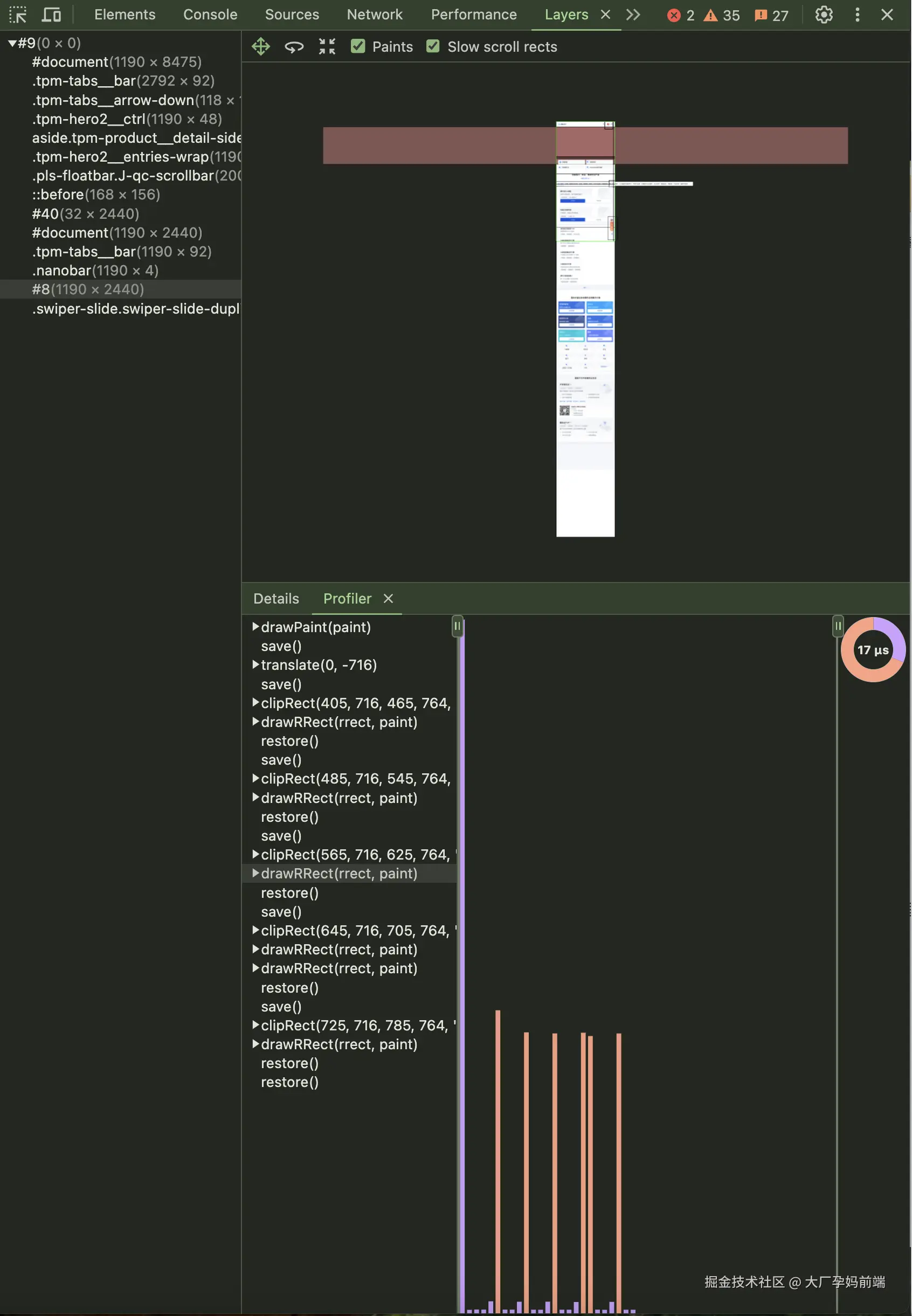Reveal more panels via the double-chevron
This screenshot has width=912, height=1316.
coord(633,15)
